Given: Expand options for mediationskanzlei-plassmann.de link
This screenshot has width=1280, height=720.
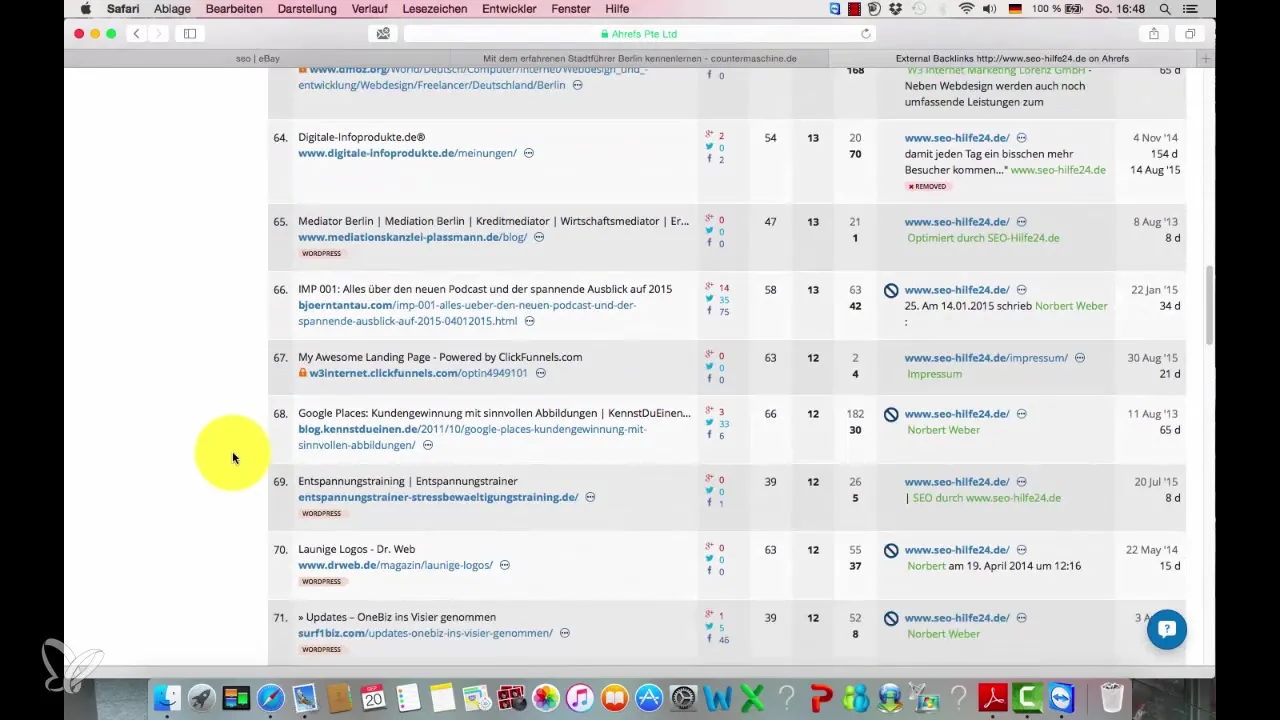Looking at the screenshot, I should tap(539, 237).
